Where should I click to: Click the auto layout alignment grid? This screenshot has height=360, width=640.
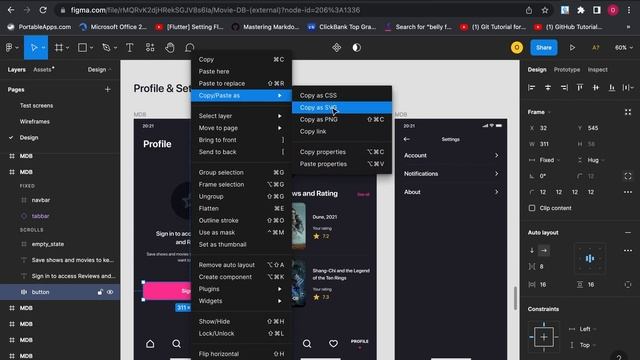pos(590,258)
